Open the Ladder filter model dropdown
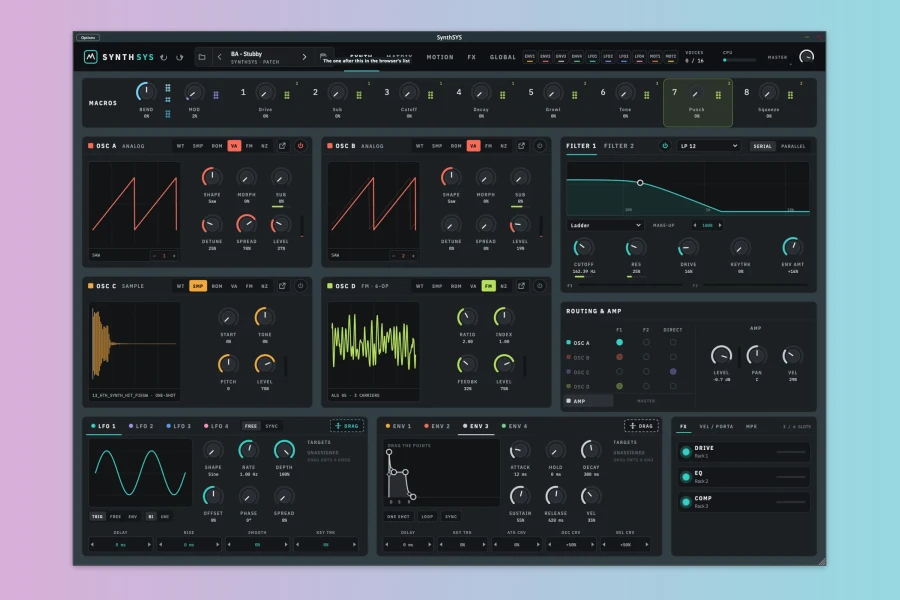The image size is (900, 600). [x=605, y=225]
